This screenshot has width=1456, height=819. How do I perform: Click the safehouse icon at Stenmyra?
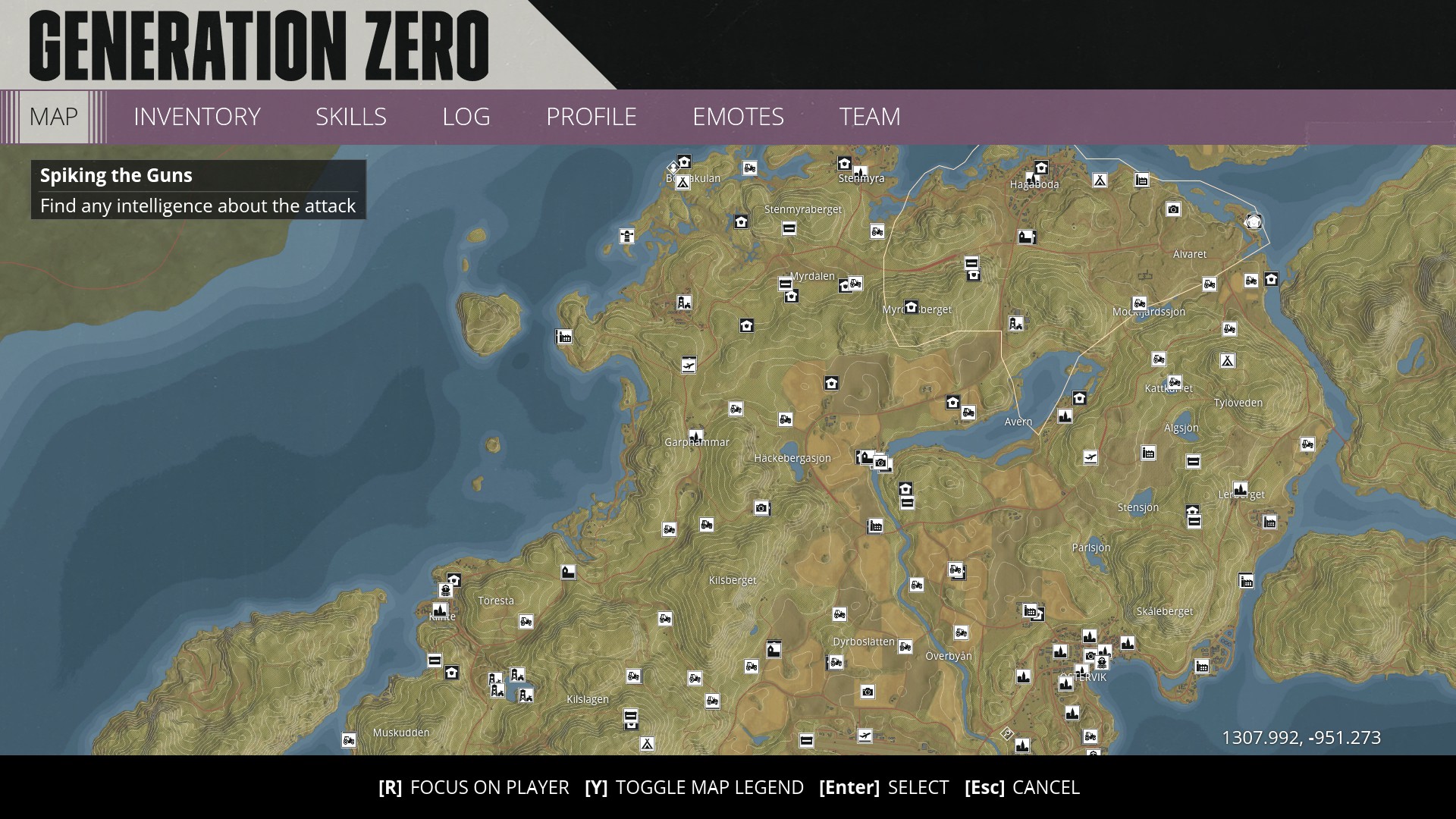point(844,164)
